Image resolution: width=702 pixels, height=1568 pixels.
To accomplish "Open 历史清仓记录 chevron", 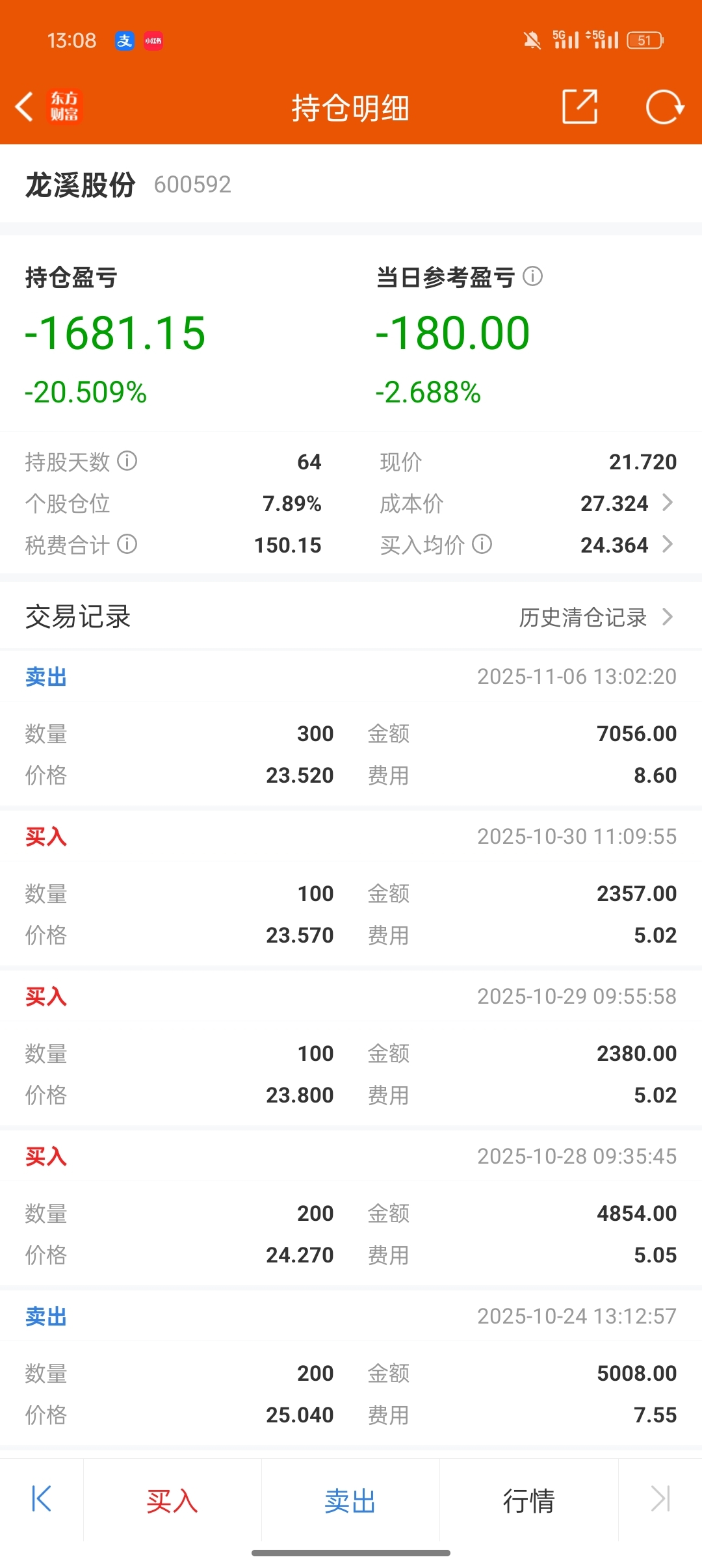I will [x=667, y=616].
